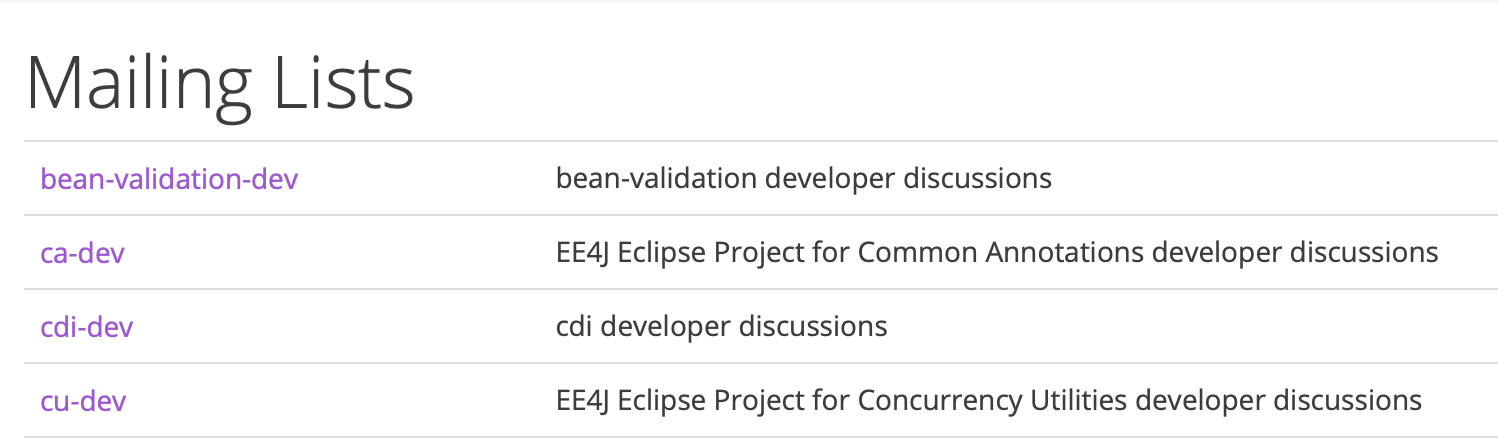
Task: Click the word cdi in its description
Action: (x=574, y=327)
